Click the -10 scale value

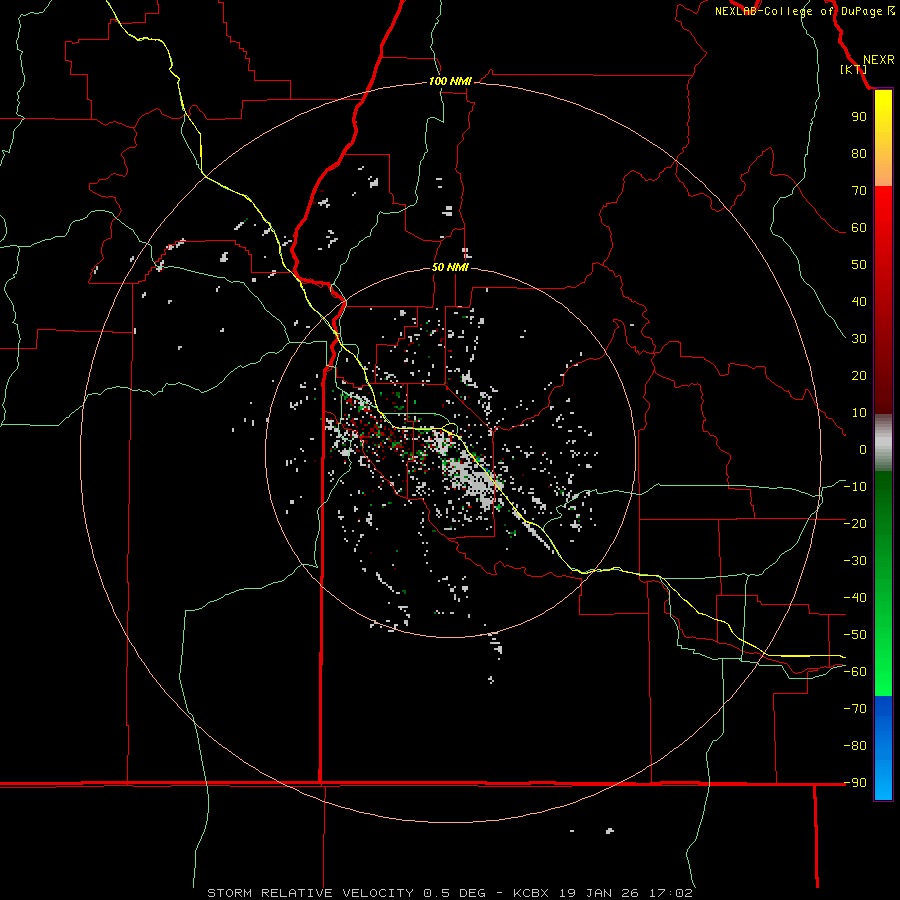coord(855,487)
